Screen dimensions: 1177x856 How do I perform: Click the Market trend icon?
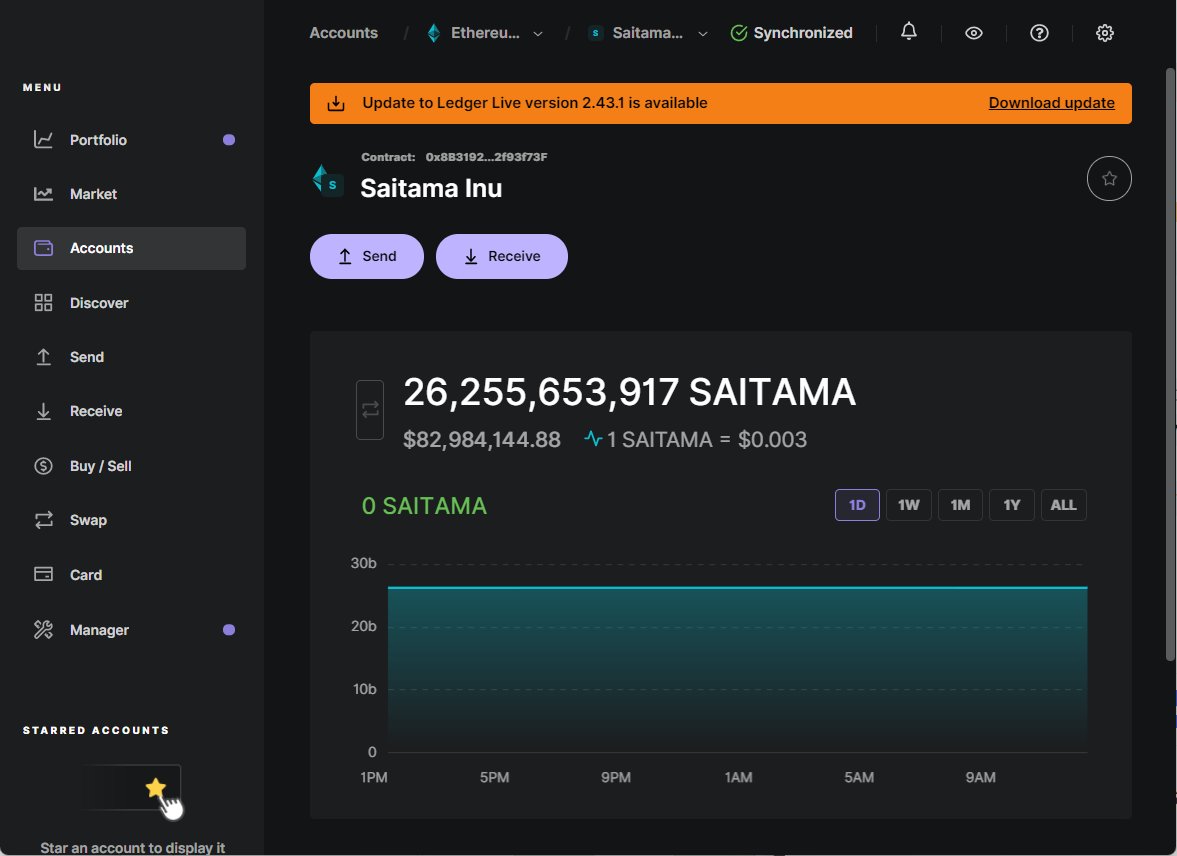[x=44, y=194]
